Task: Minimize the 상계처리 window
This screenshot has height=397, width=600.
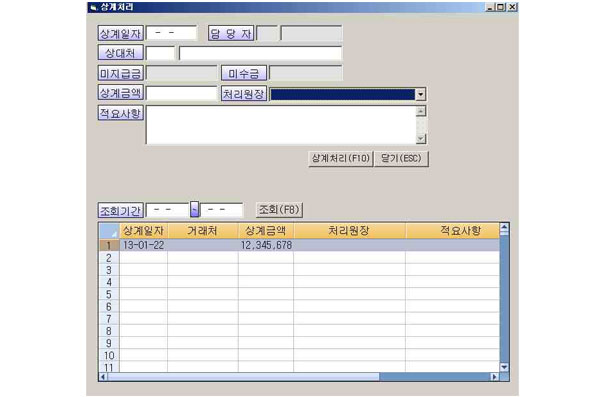Action: point(490,7)
